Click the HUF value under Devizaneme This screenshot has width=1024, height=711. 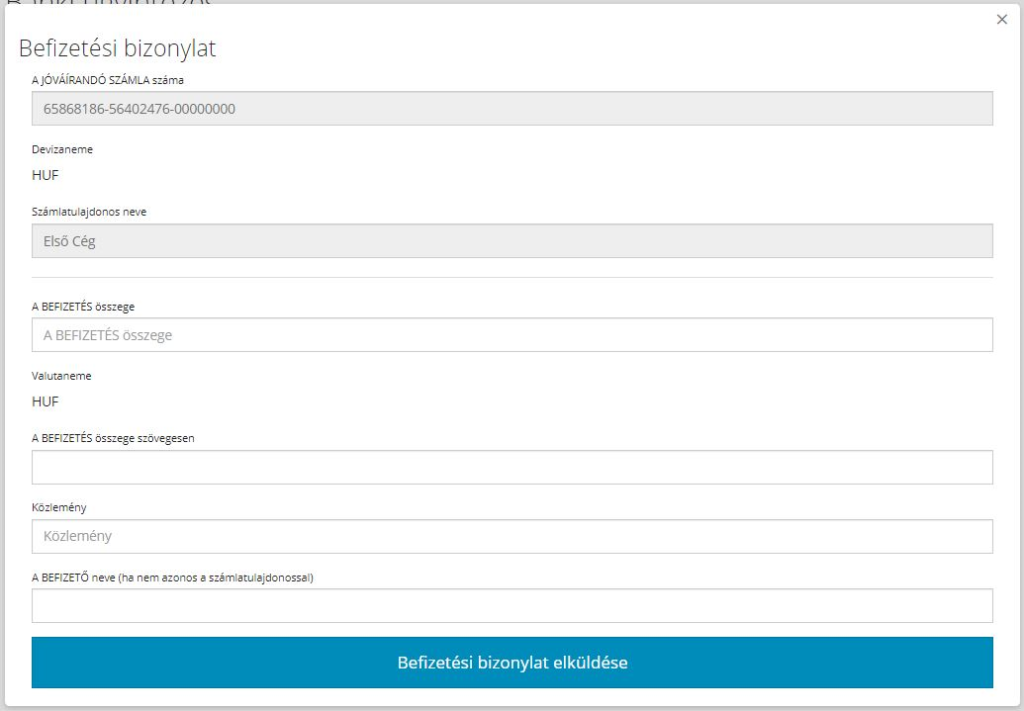(x=46, y=173)
